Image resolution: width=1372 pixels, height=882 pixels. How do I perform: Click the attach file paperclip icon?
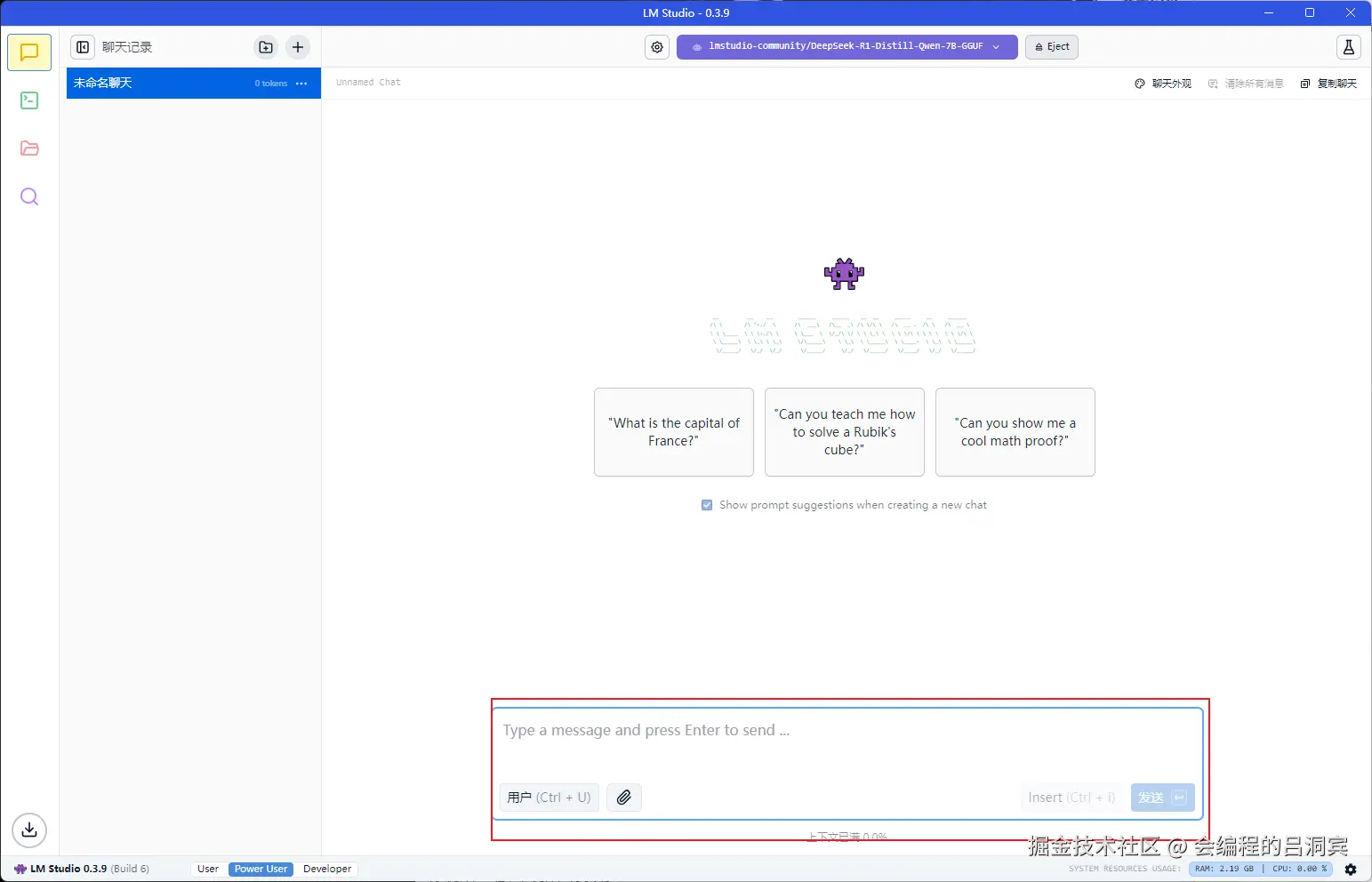click(624, 798)
